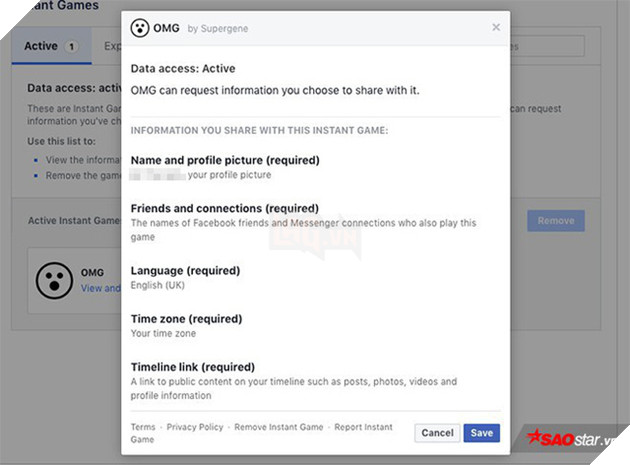The image size is (630, 465).
Task: Click the 'Your time zone' text
Action: (x=163, y=333)
